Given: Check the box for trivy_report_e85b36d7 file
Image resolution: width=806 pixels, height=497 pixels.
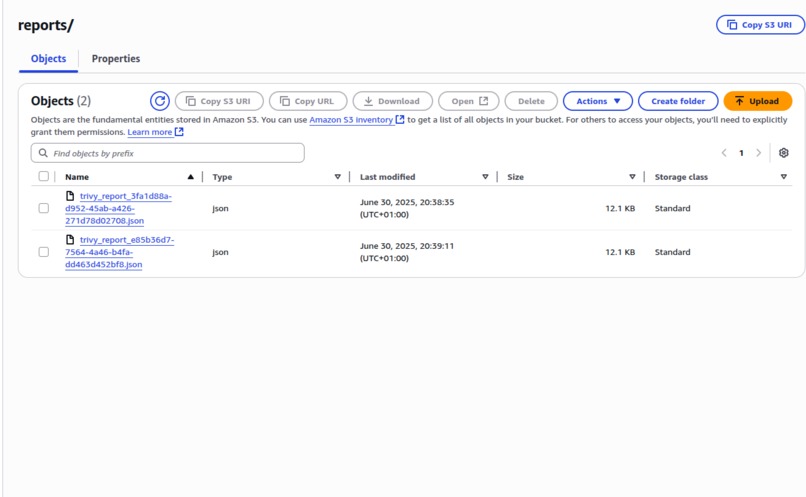Looking at the screenshot, I should (44, 252).
